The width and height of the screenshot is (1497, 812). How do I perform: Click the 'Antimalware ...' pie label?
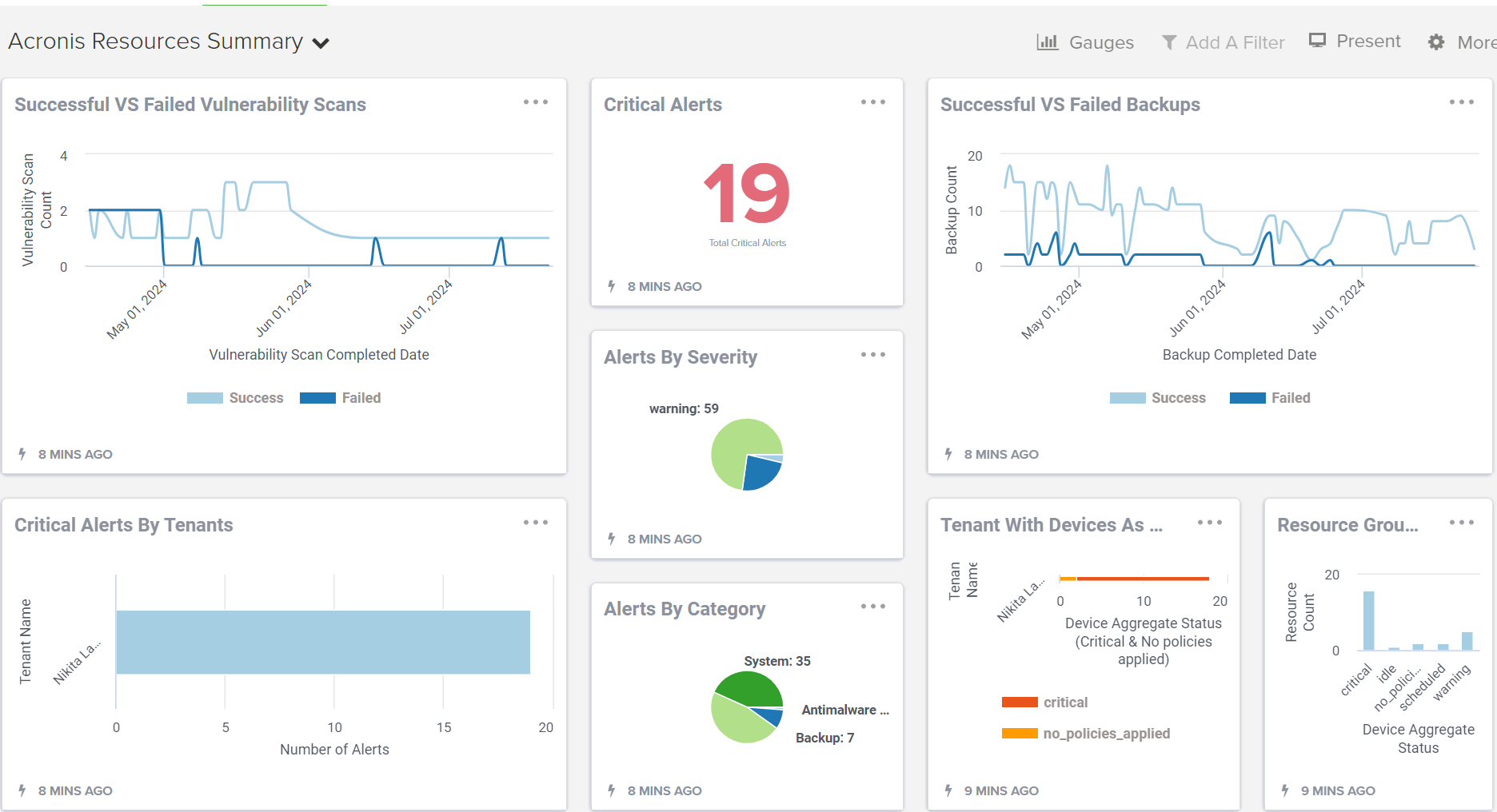[x=845, y=710]
